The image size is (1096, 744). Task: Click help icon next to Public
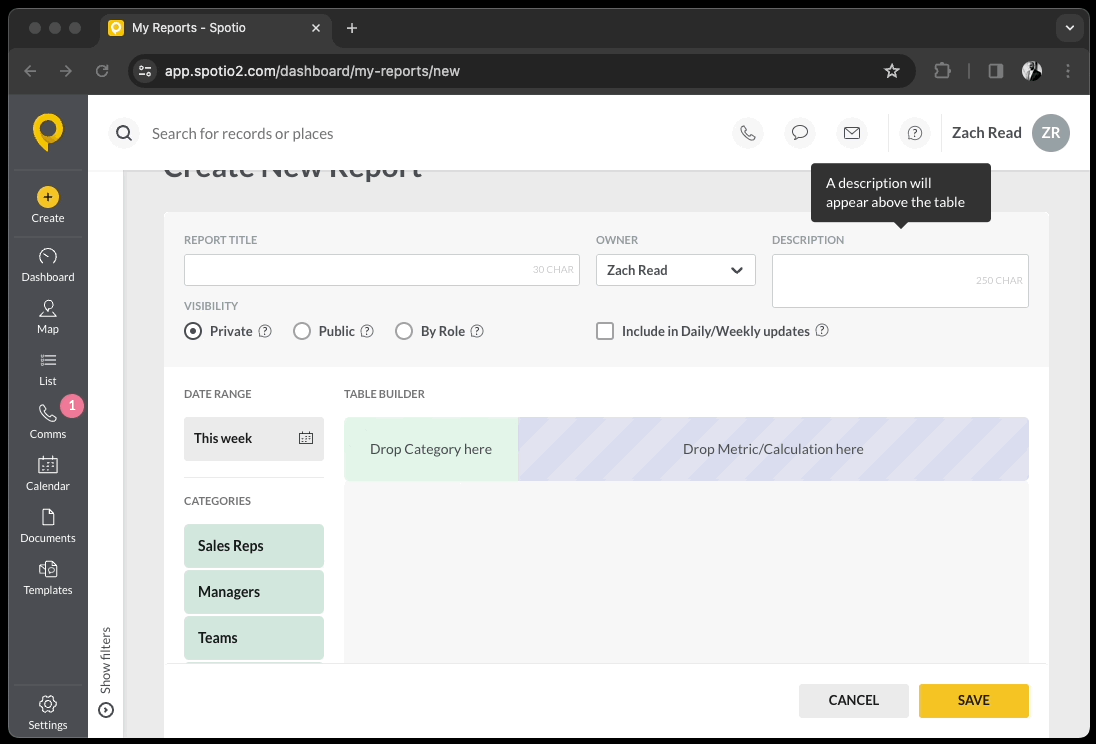[367, 331]
